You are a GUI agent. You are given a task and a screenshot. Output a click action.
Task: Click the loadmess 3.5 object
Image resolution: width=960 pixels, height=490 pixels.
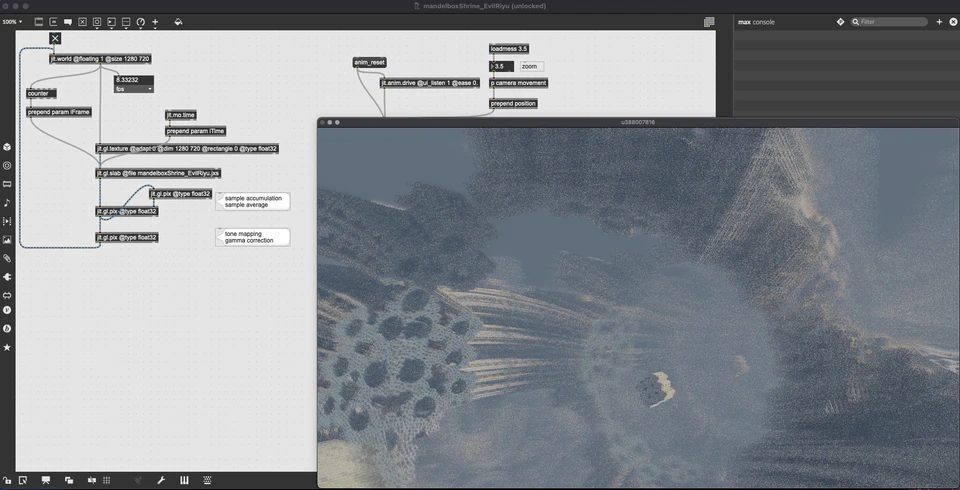509,48
